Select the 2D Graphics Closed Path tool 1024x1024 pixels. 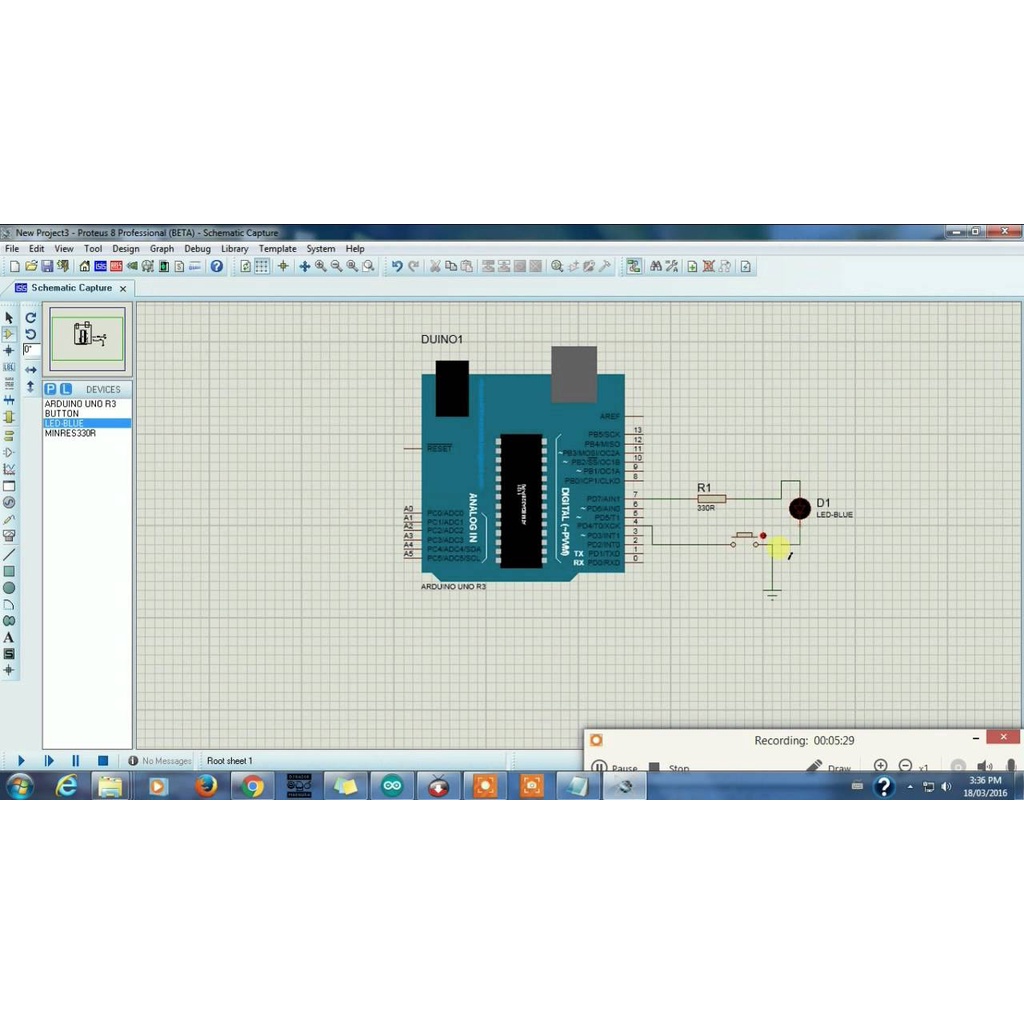[x=9, y=620]
